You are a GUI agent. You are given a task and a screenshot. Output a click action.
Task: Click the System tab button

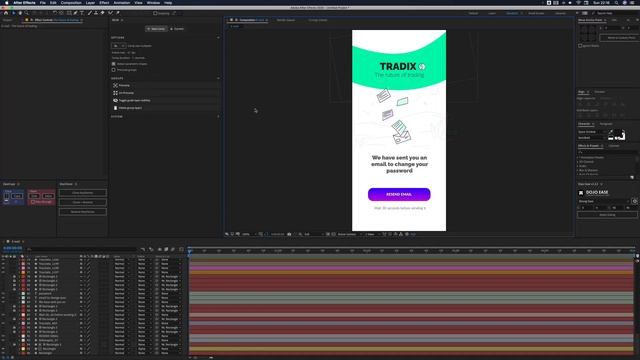(177, 29)
